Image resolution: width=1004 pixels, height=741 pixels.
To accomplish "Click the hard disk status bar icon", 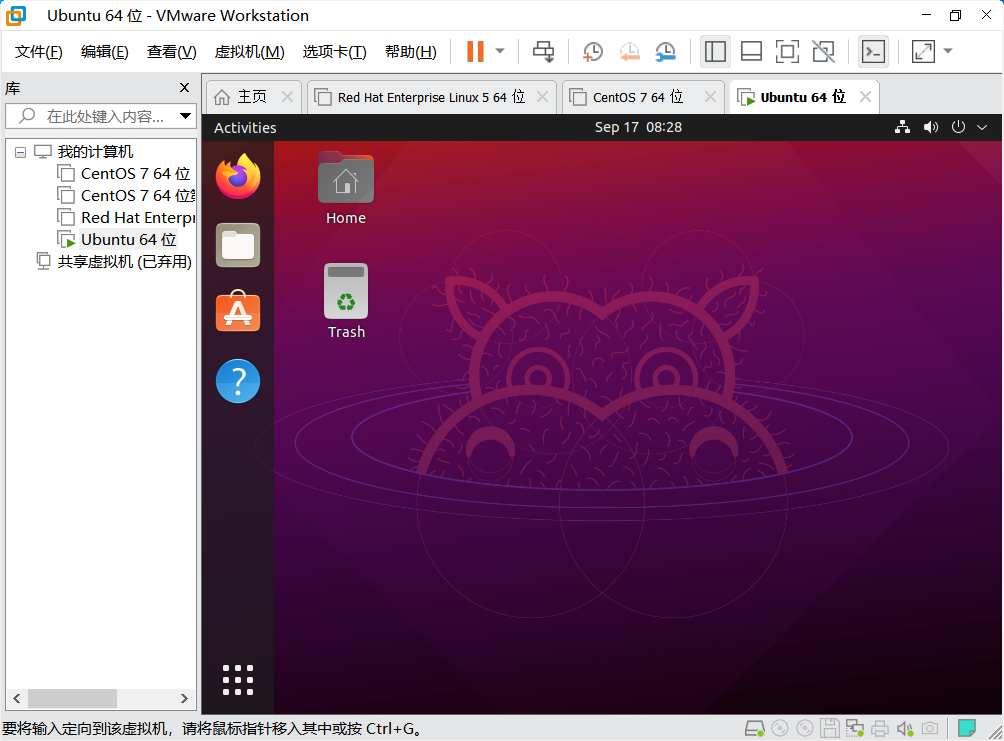I will click(x=755, y=728).
